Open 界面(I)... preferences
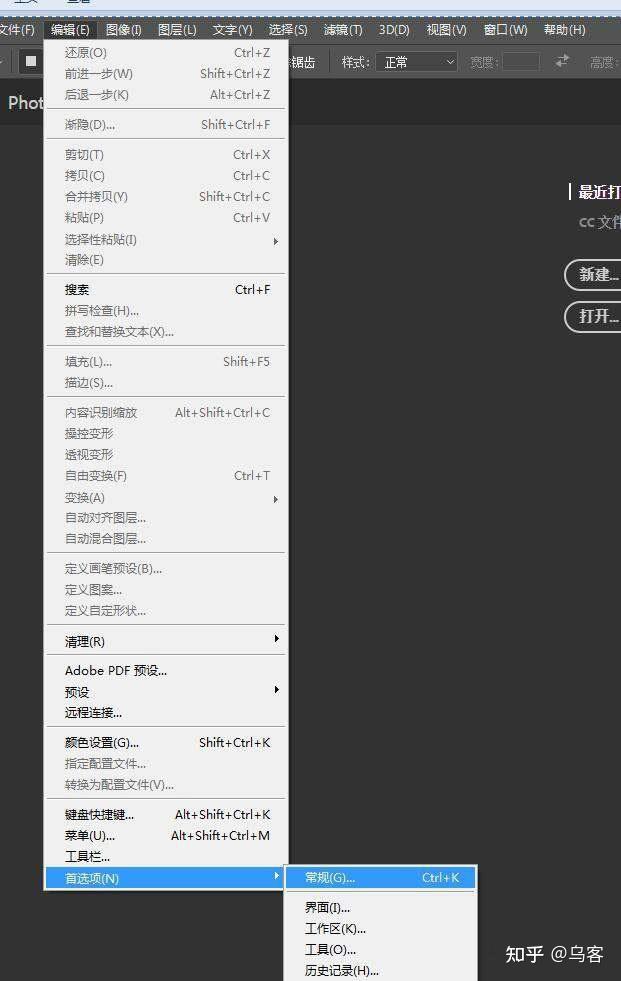Viewport: 621px width, 981px height. pyautogui.click(x=381, y=908)
